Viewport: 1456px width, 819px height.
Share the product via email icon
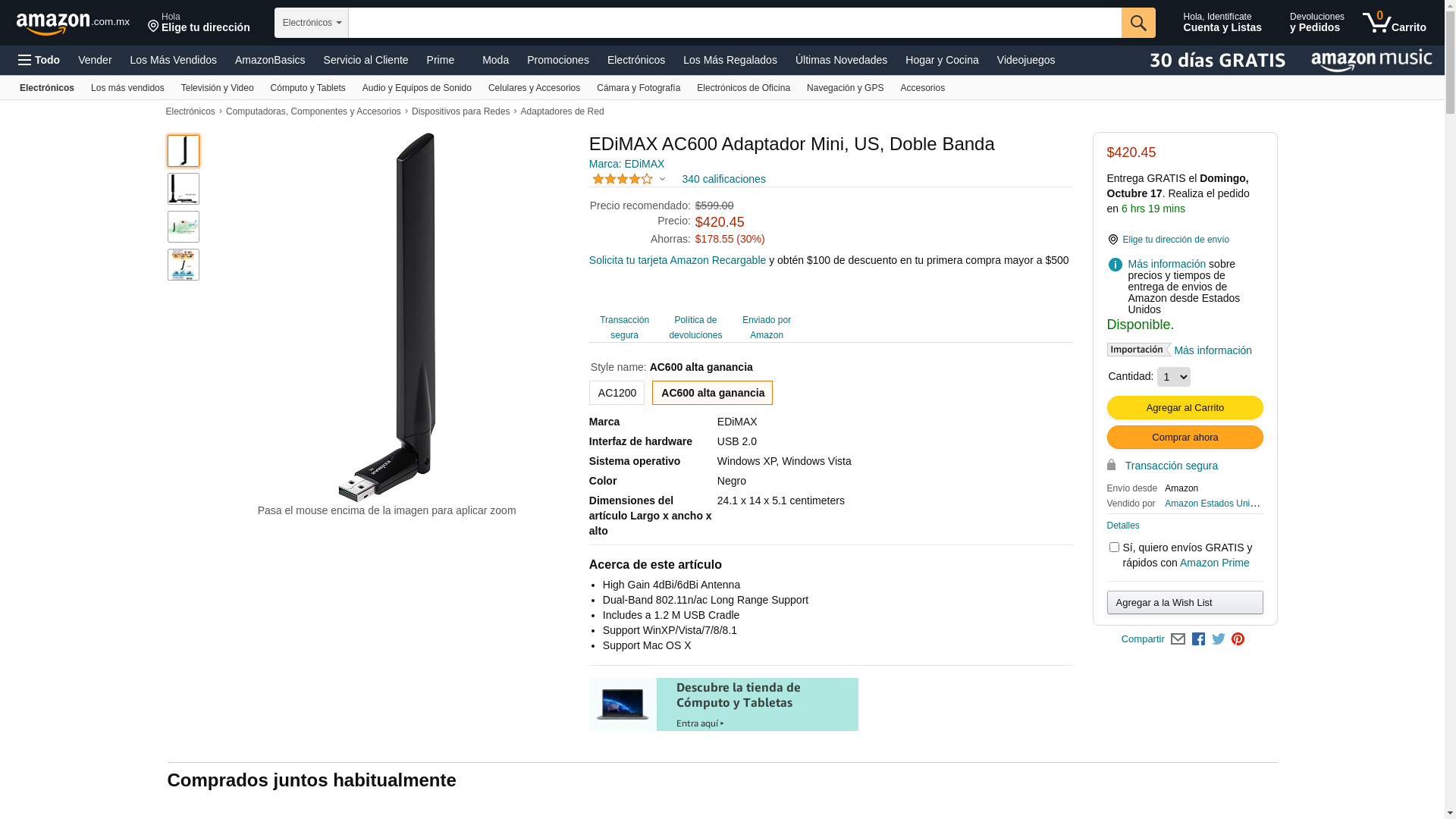(x=1178, y=639)
